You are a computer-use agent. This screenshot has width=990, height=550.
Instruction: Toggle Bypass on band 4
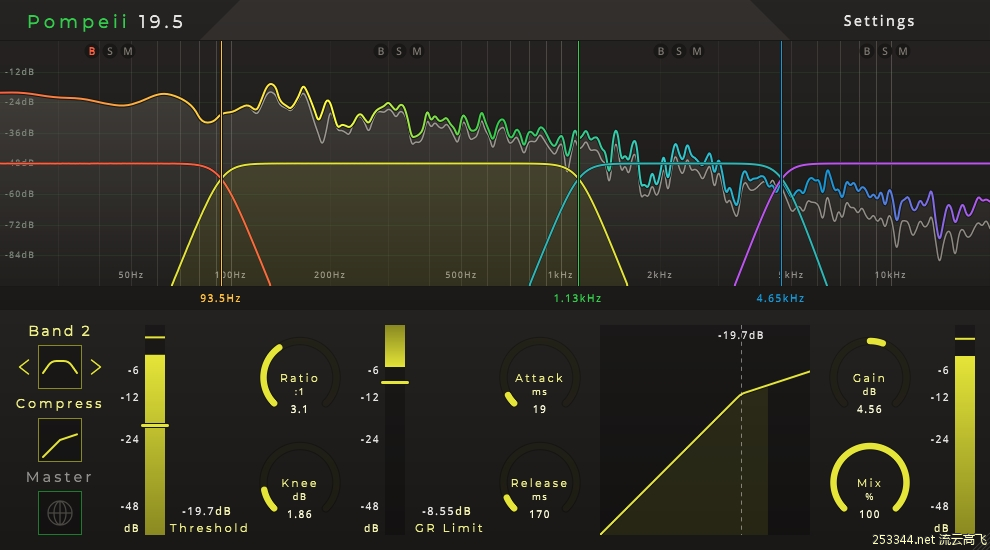867,51
